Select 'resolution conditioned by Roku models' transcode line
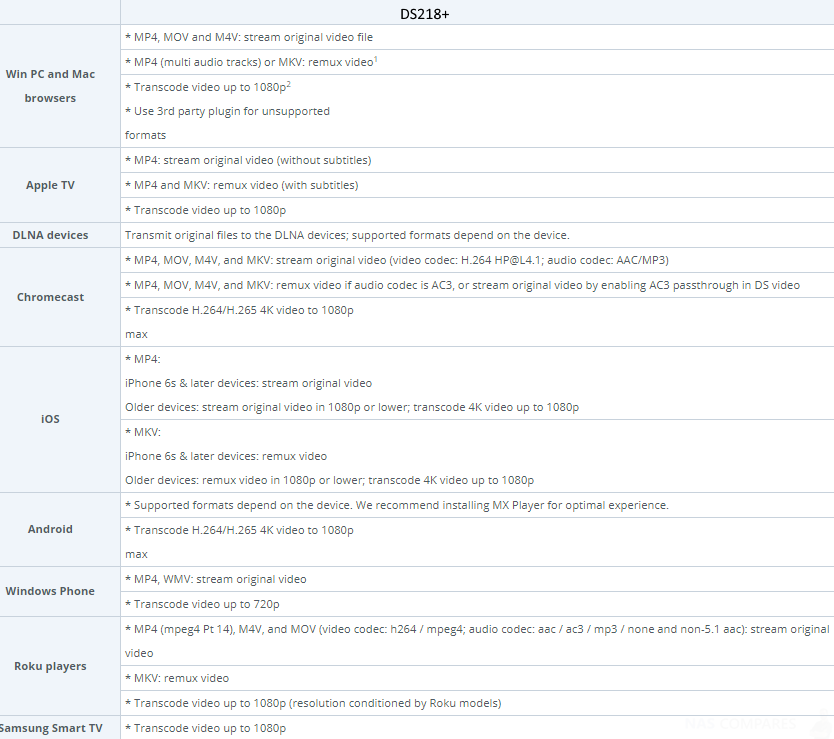834x739 pixels. click(313, 703)
